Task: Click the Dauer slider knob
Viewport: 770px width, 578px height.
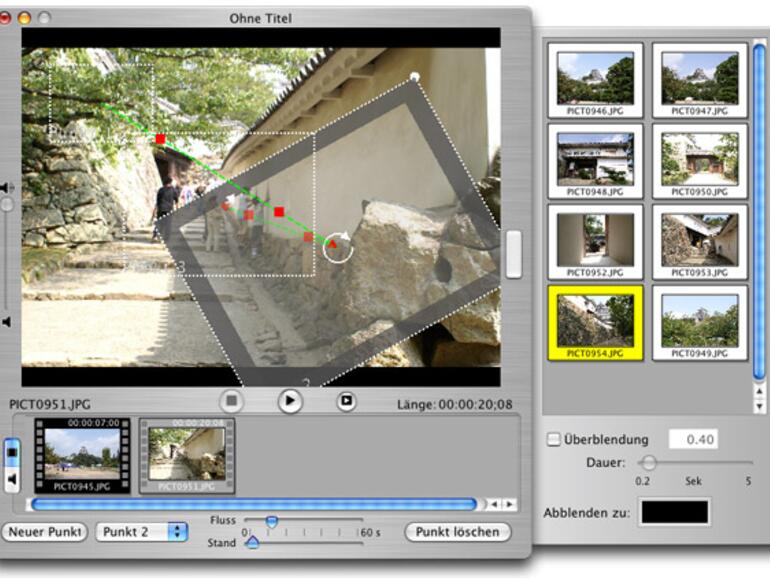Action: [648, 462]
